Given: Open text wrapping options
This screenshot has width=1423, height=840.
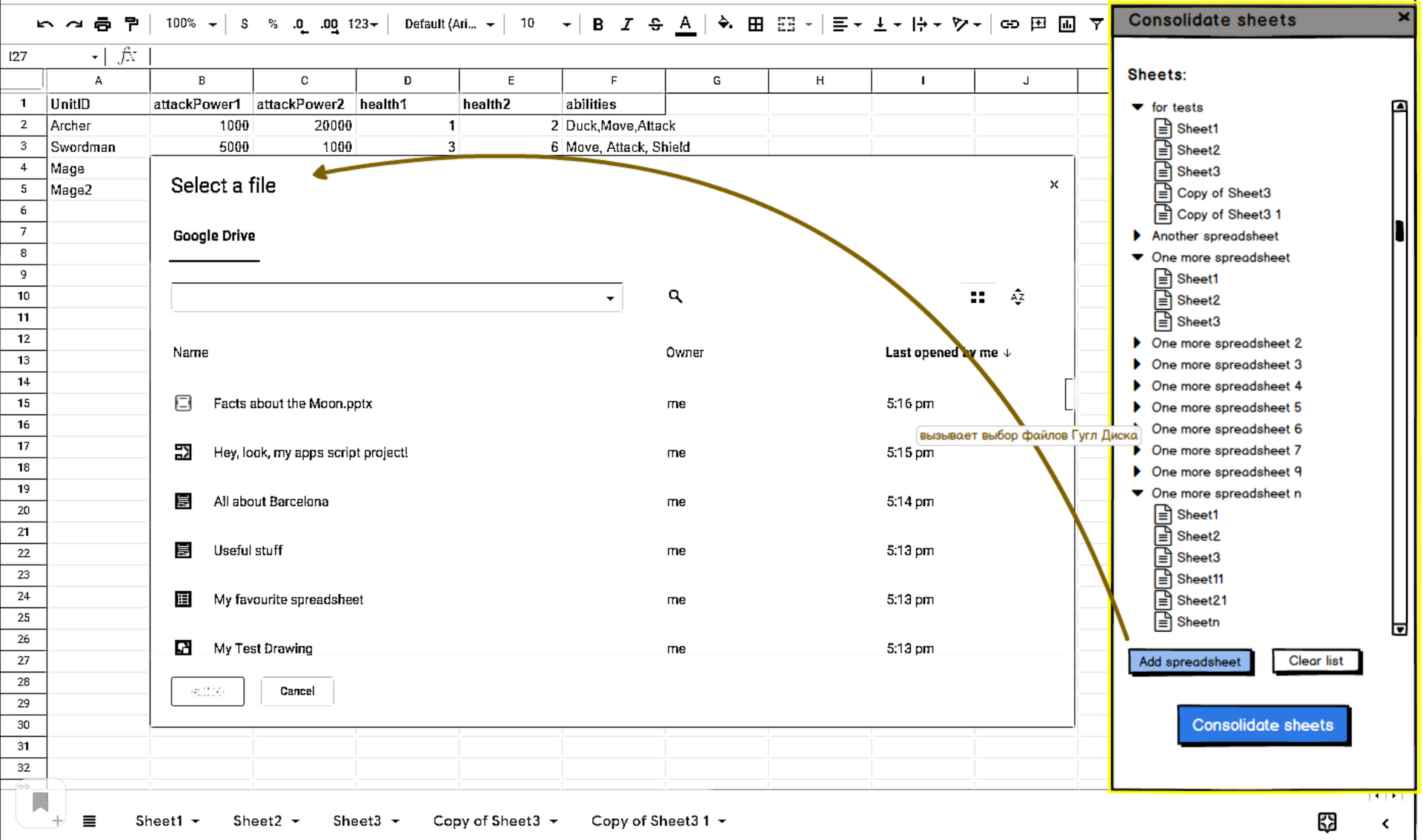Looking at the screenshot, I should tap(926, 24).
